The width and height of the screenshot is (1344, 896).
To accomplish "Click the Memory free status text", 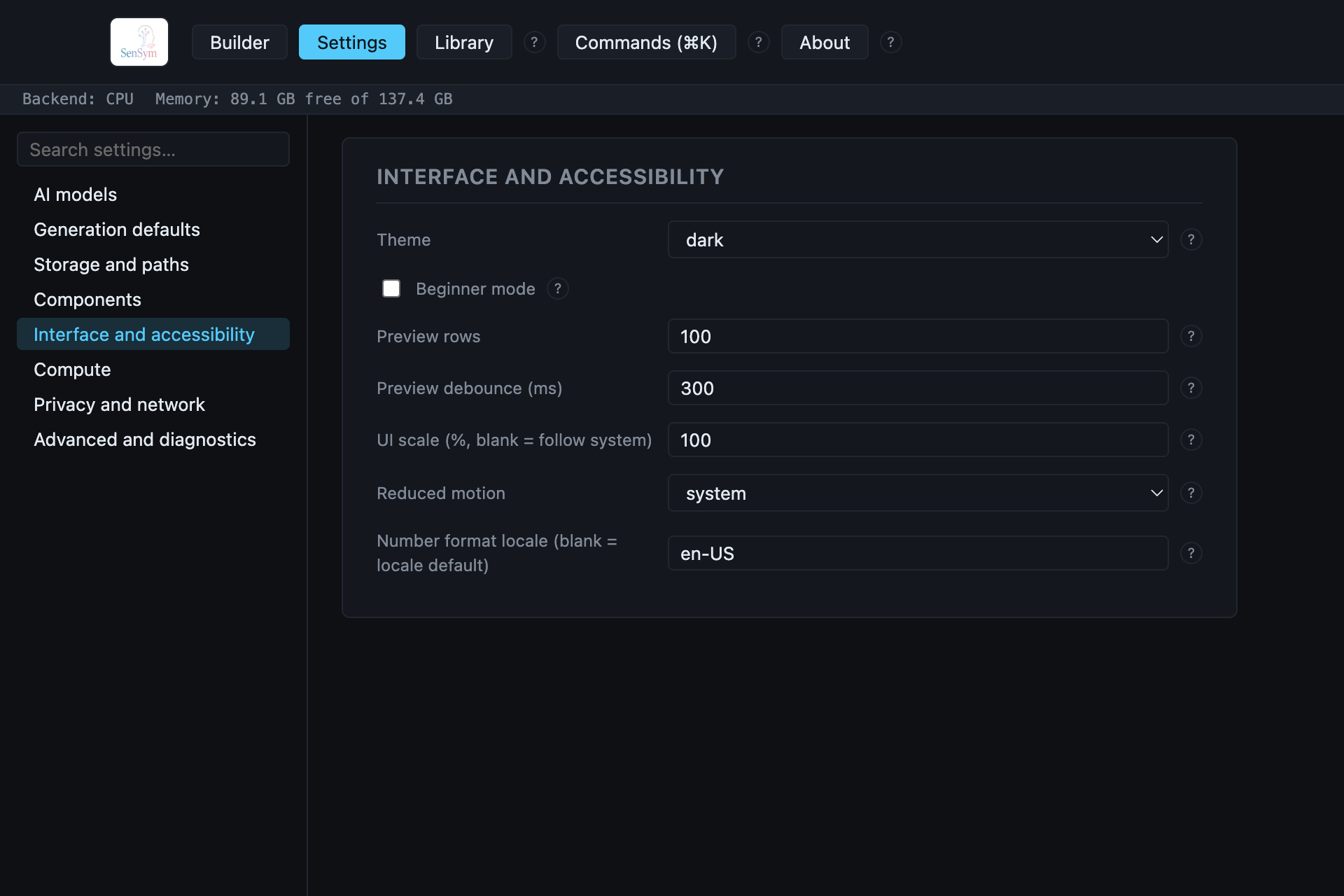I will click(x=304, y=99).
